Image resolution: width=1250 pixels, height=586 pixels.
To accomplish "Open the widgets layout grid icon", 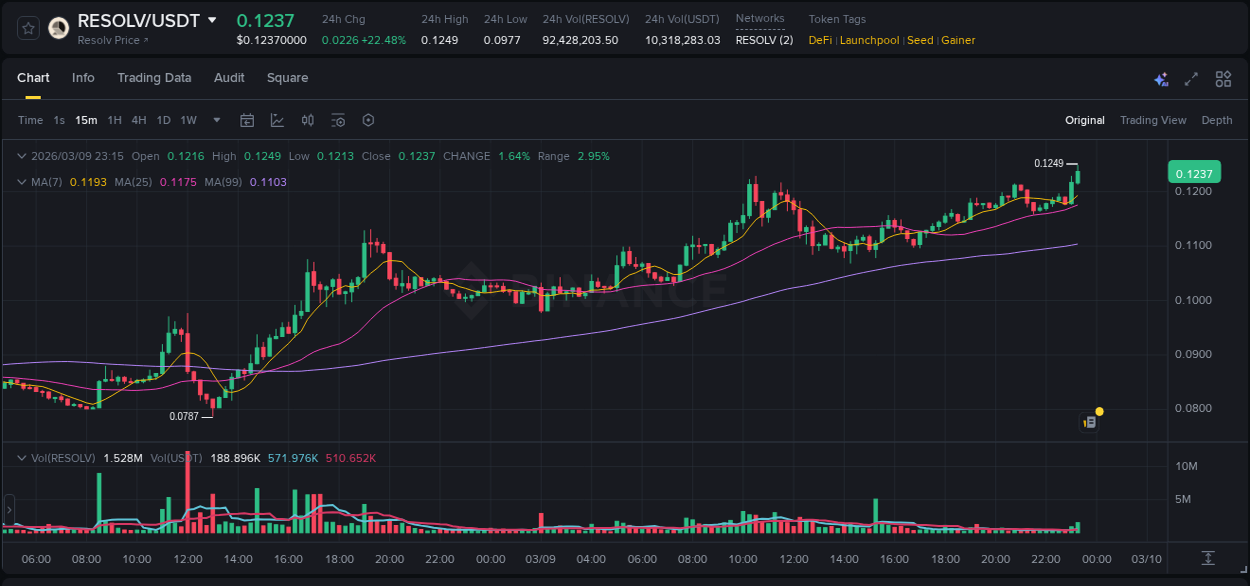I will pyautogui.click(x=1223, y=78).
